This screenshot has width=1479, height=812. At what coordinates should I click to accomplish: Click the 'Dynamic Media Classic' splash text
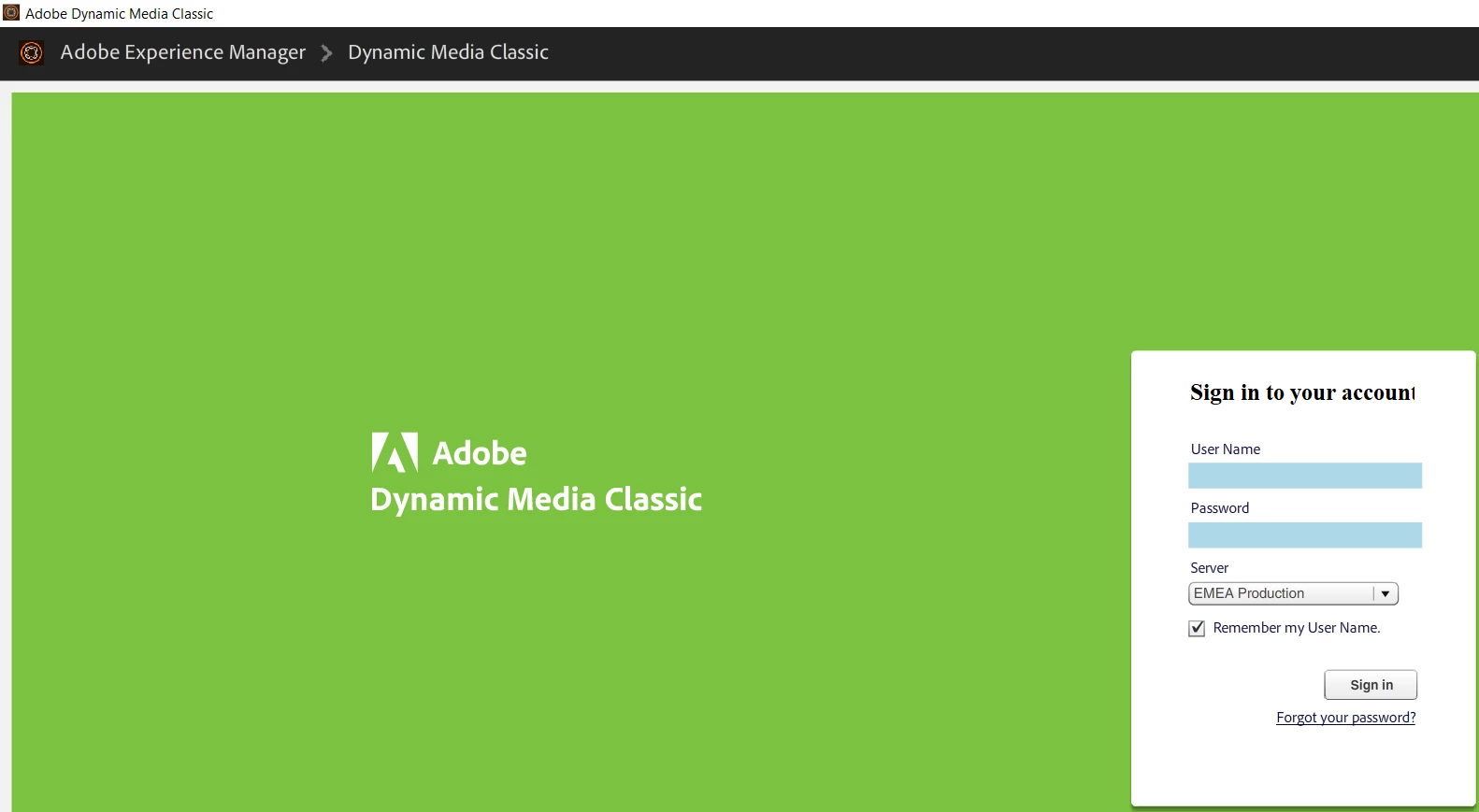click(x=536, y=500)
